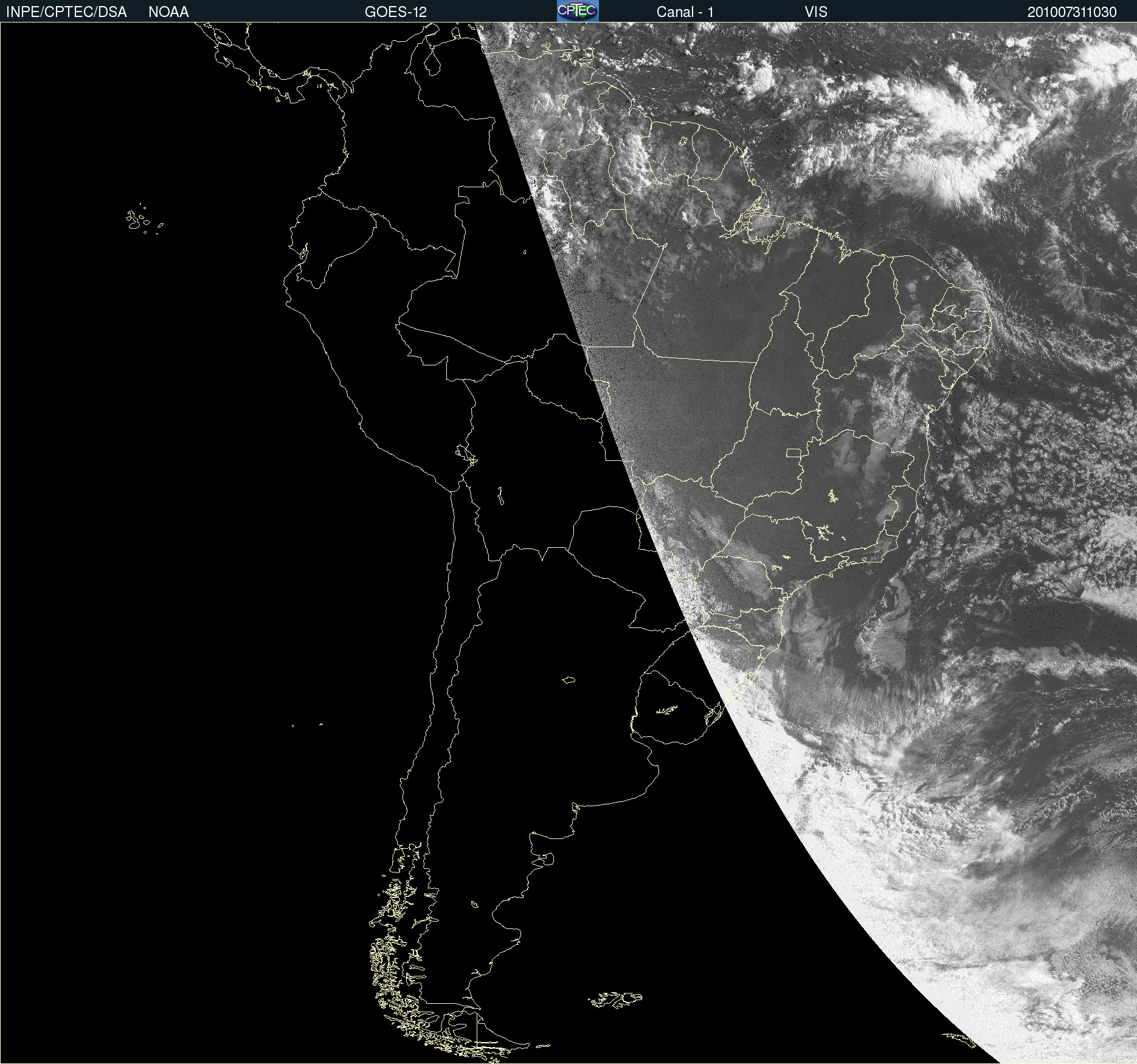Image resolution: width=1137 pixels, height=1064 pixels.
Task: Select the 201007311030 timestamp
Action: point(1072,12)
